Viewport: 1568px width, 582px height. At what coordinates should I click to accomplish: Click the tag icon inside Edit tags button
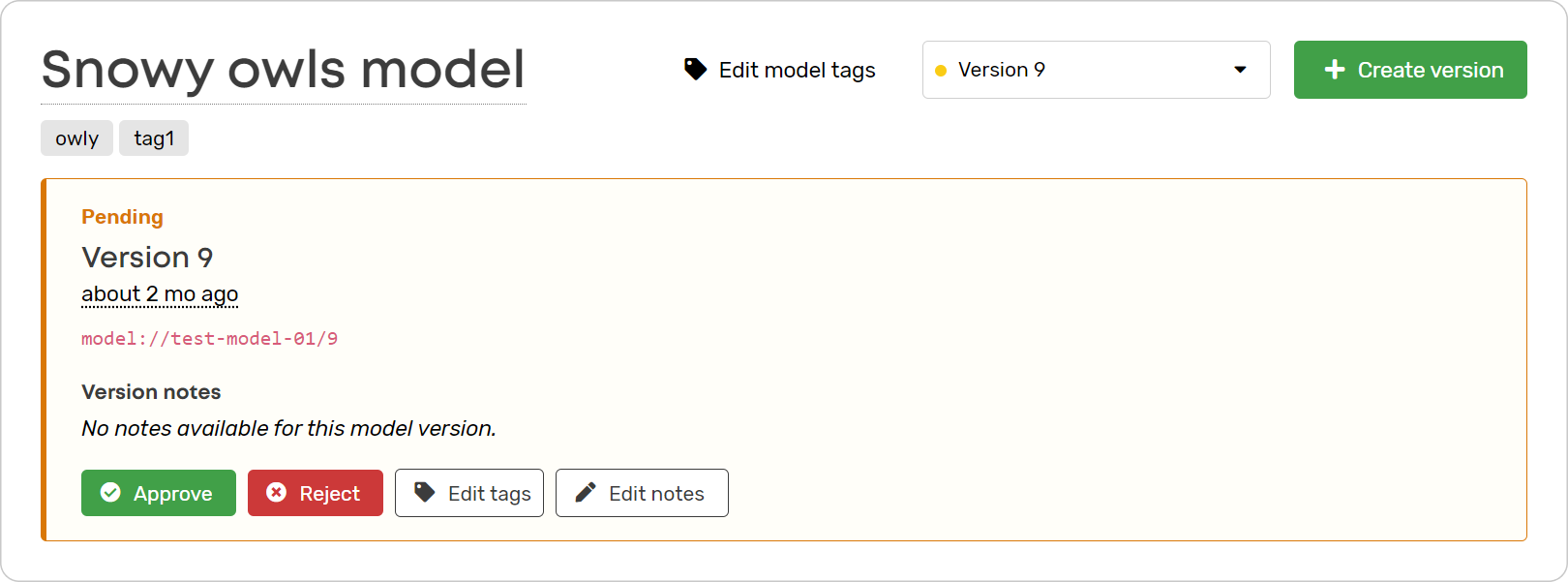(424, 493)
